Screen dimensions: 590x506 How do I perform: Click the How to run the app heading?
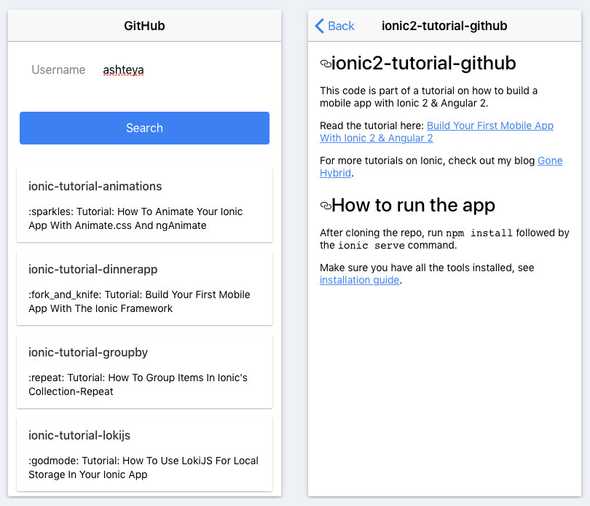(413, 205)
